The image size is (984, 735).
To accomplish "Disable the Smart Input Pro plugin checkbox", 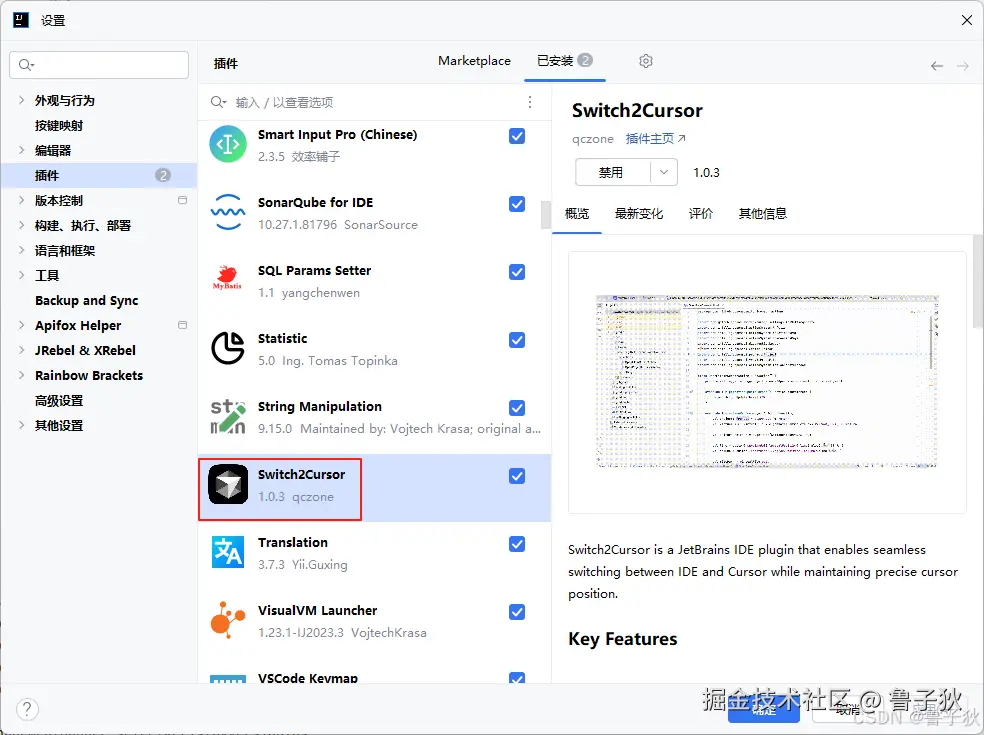I will (x=517, y=136).
